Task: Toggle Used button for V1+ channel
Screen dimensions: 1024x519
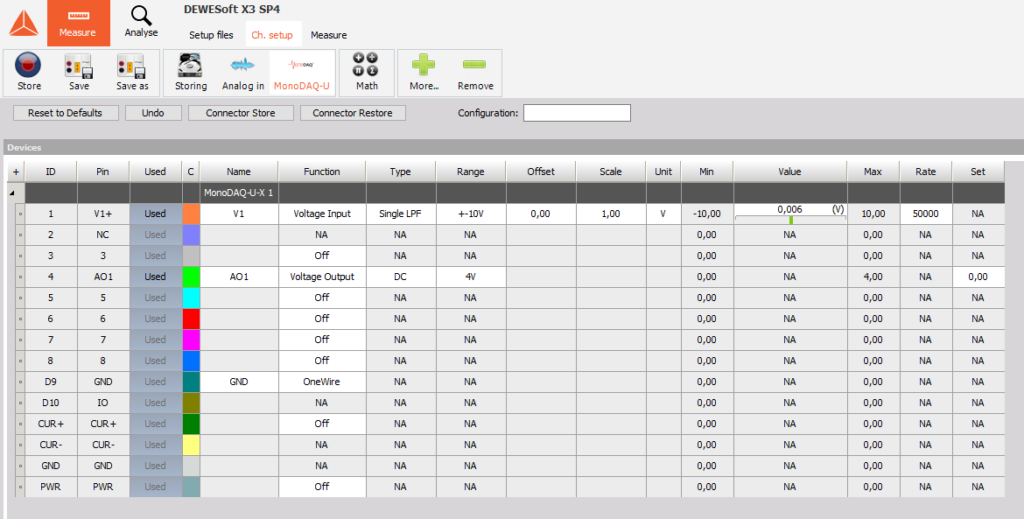Action: click(155, 214)
